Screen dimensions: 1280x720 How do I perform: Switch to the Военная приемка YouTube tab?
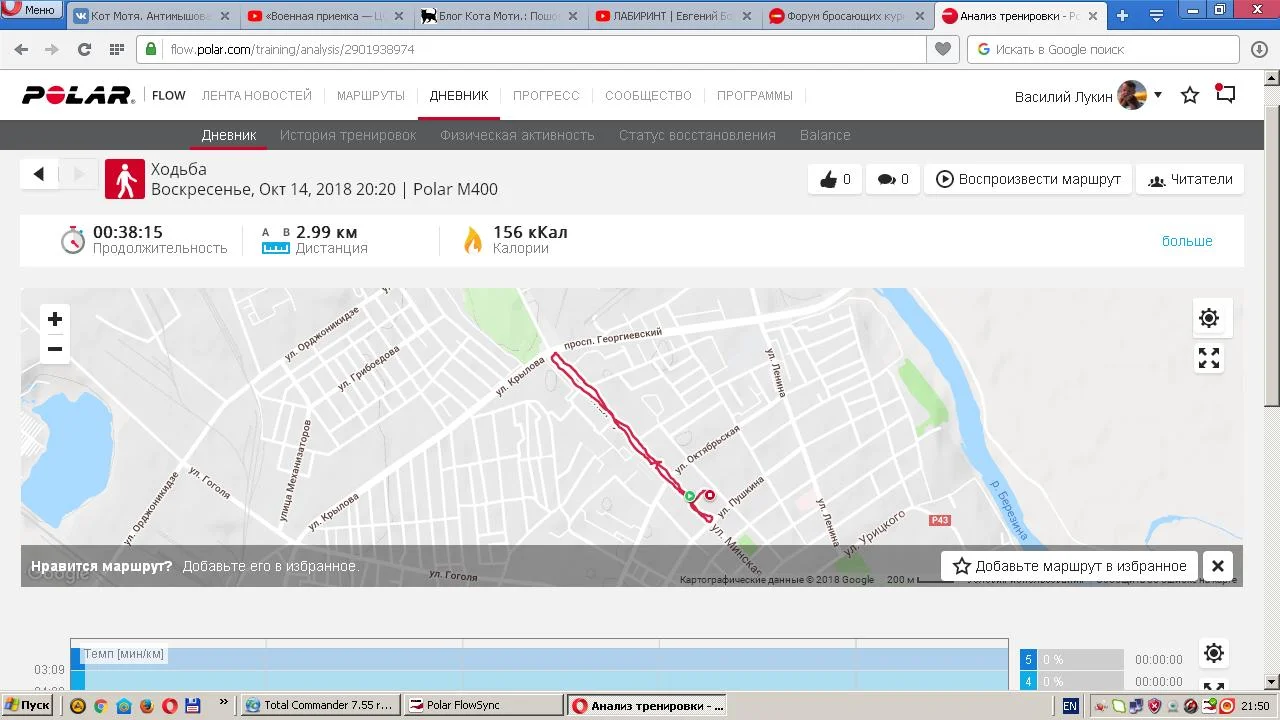coord(327,16)
